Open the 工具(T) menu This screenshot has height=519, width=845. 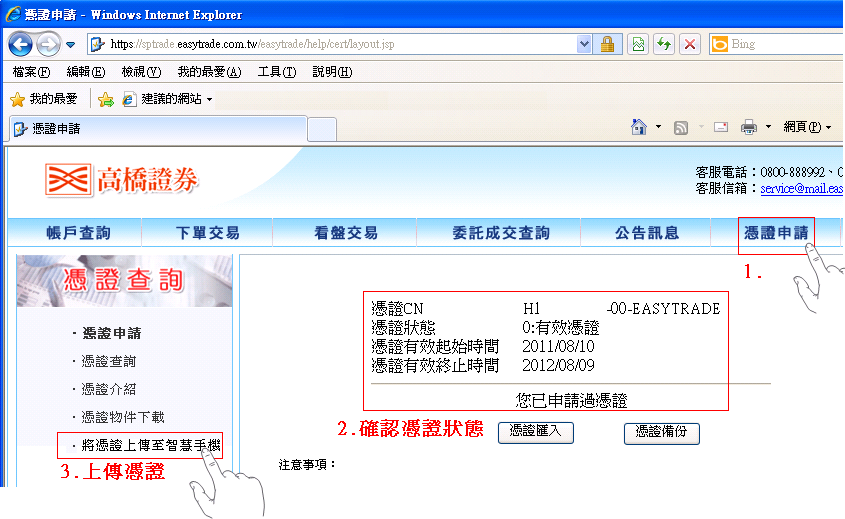(x=277, y=72)
